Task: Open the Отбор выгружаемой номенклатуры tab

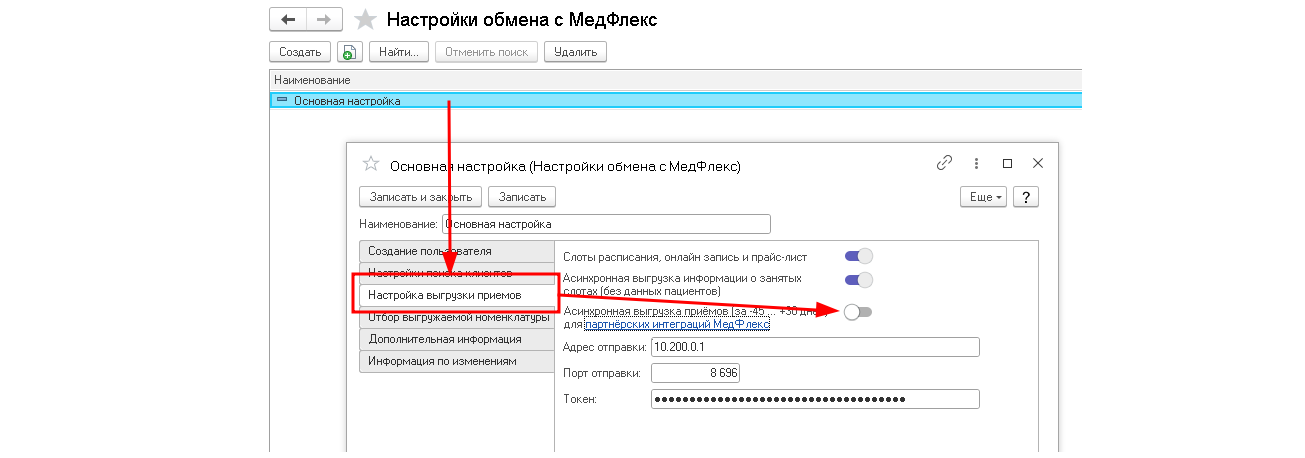Action: click(456, 318)
